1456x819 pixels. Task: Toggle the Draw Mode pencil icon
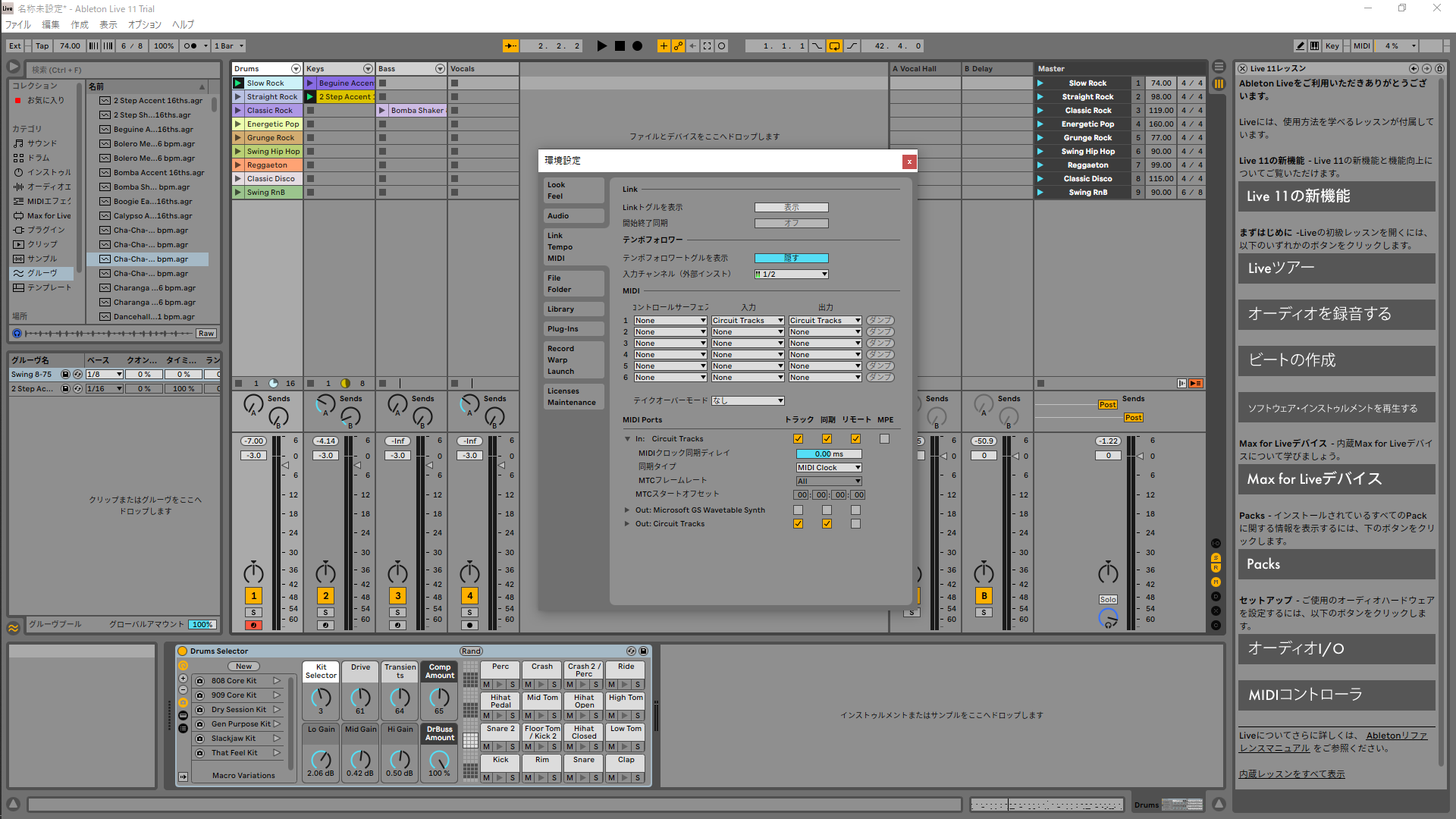[x=1300, y=46]
